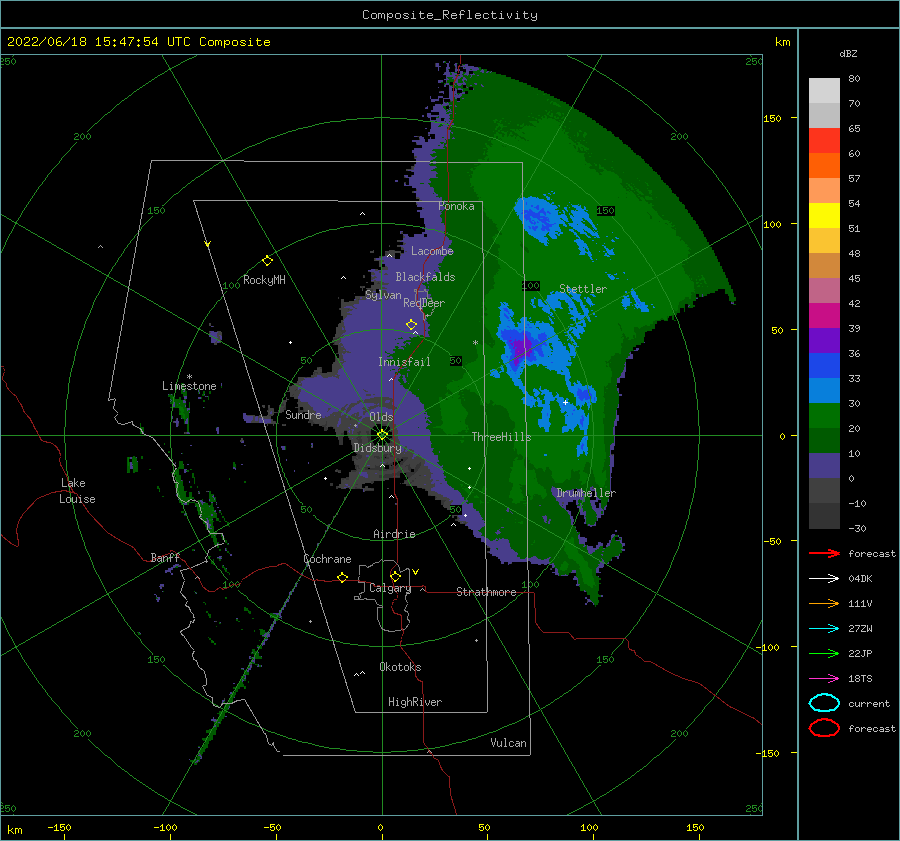Image resolution: width=900 pixels, height=841 pixels.
Task: Click the ThreeHills label
Action: 501,437
